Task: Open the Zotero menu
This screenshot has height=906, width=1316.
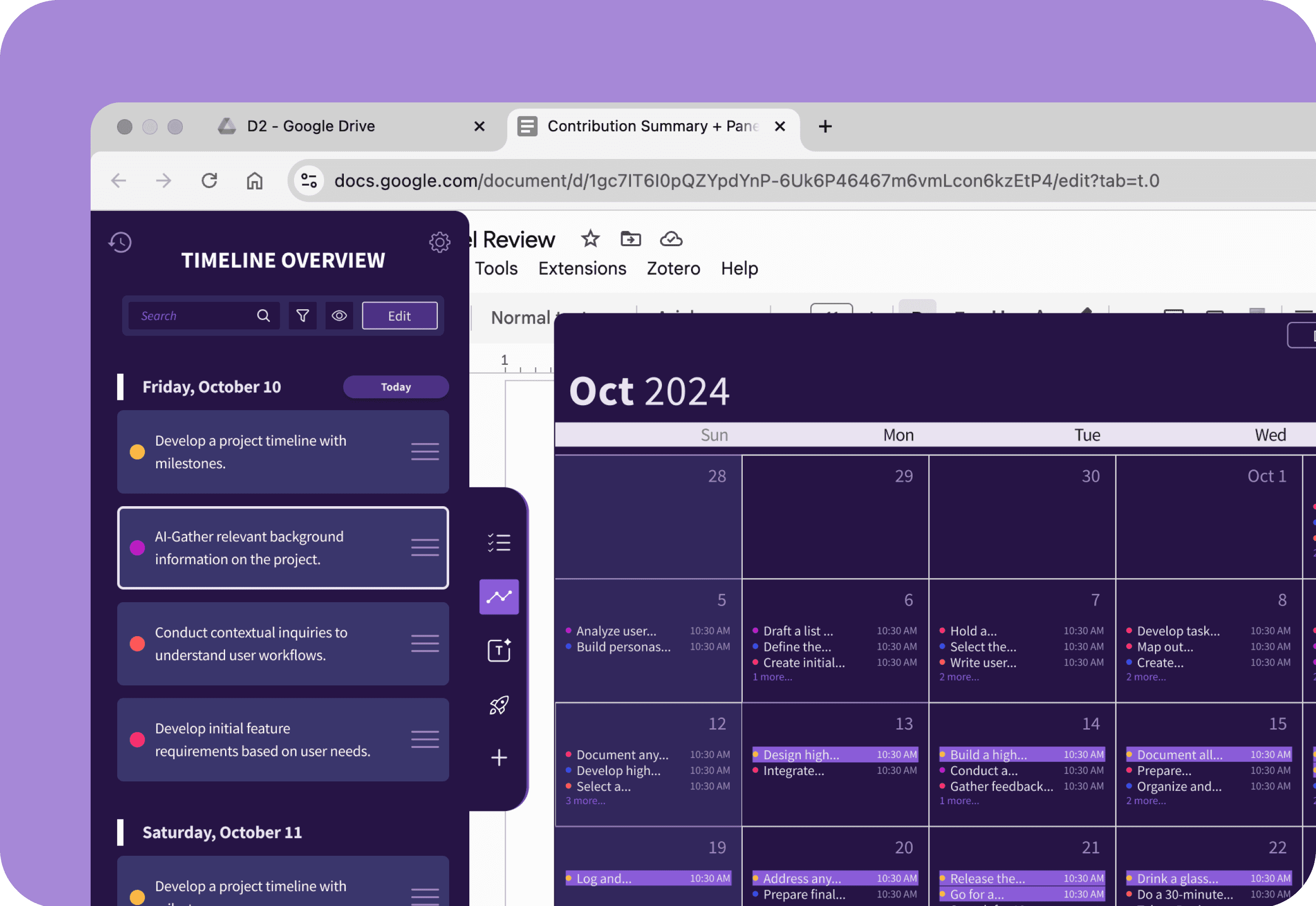Action: click(x=673, y=268)
